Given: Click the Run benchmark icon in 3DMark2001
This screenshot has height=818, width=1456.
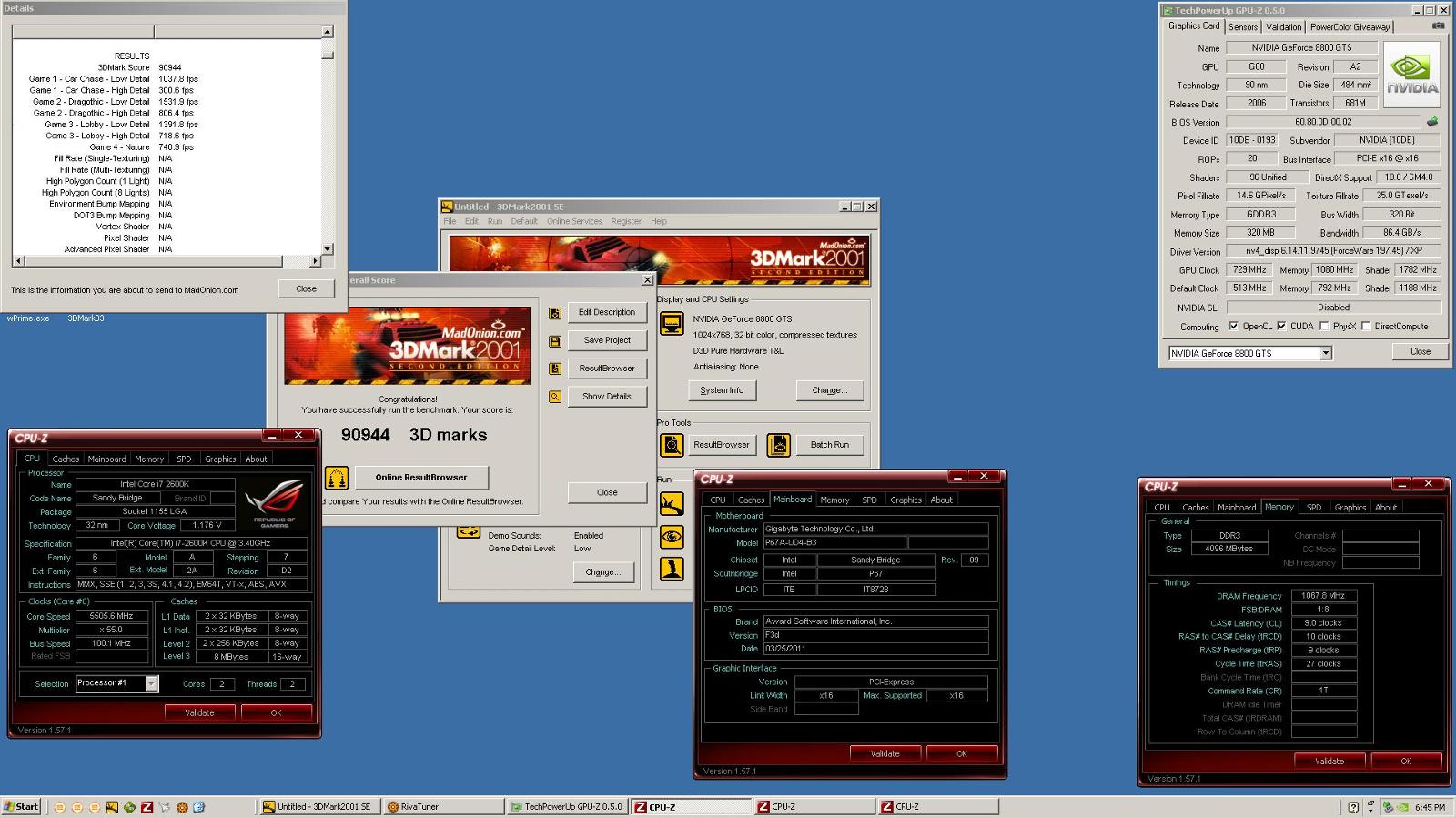Looking at the screenshot, I should [x=672, y=503].
